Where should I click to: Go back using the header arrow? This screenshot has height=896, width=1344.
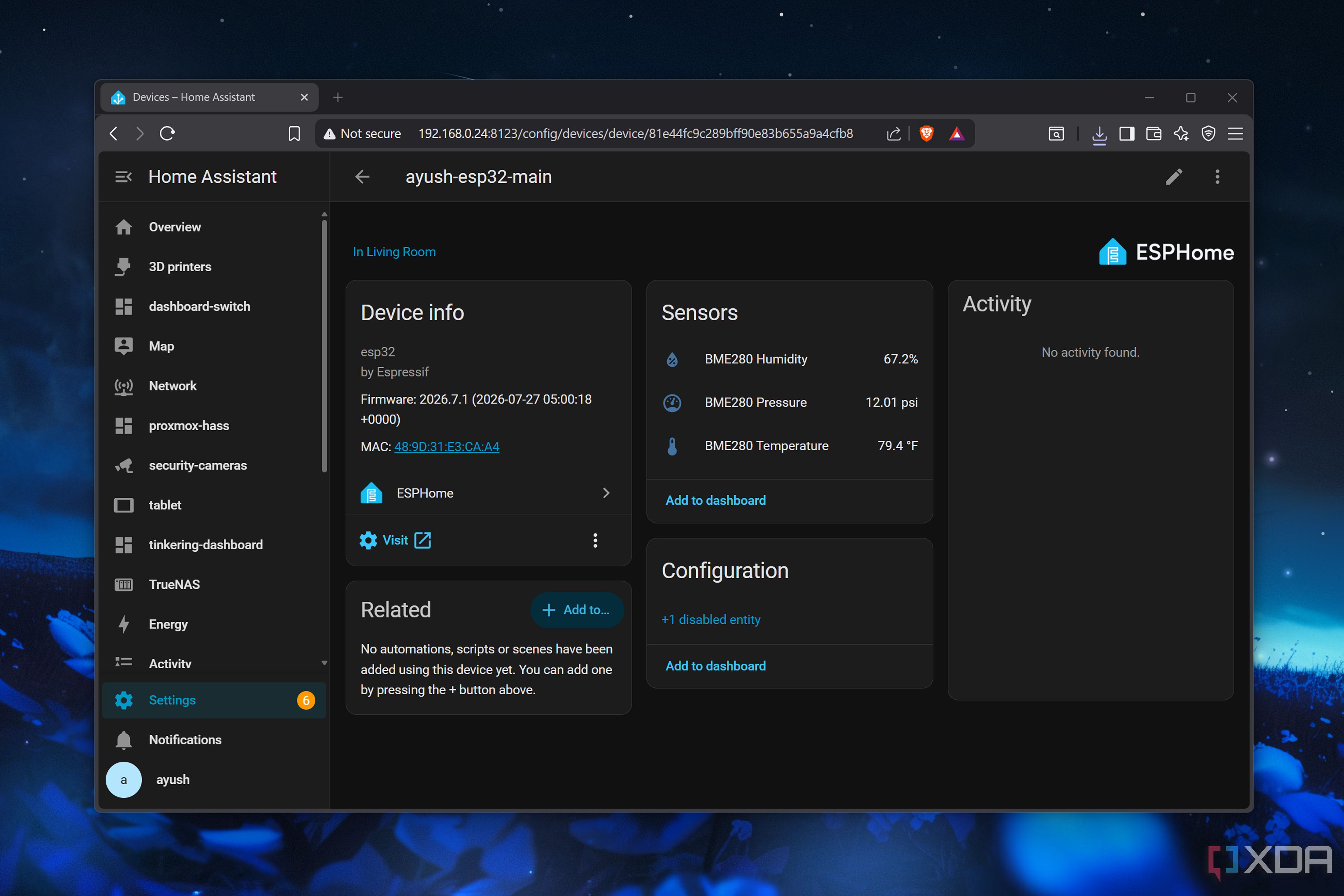point(362,177)
